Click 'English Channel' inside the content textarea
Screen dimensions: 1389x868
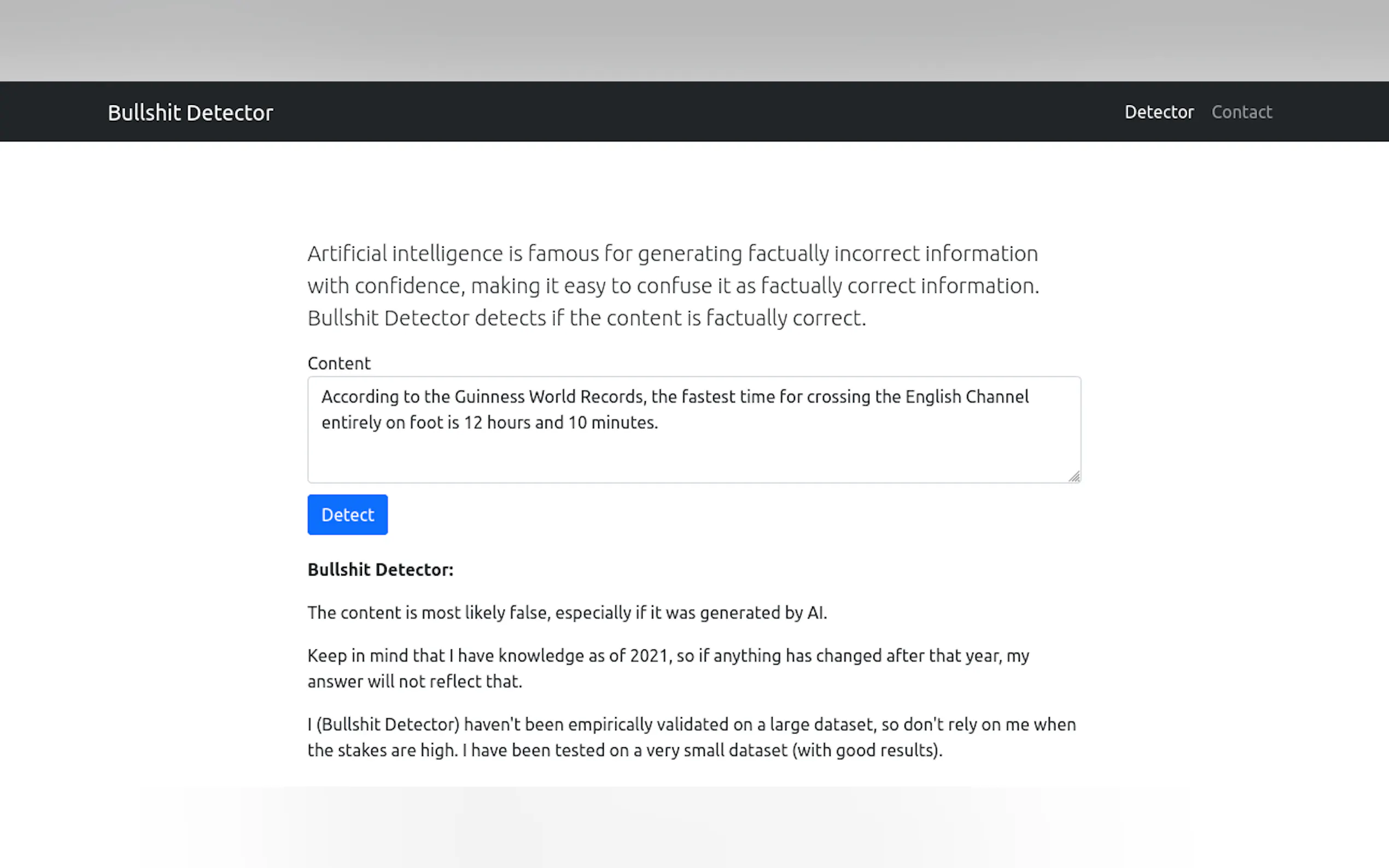(x=967, y=397)
